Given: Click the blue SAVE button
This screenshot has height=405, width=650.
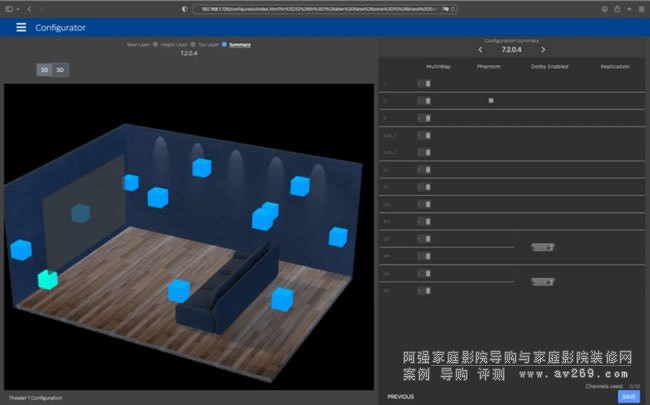Looking at the screenshot, I should (628, 396).
